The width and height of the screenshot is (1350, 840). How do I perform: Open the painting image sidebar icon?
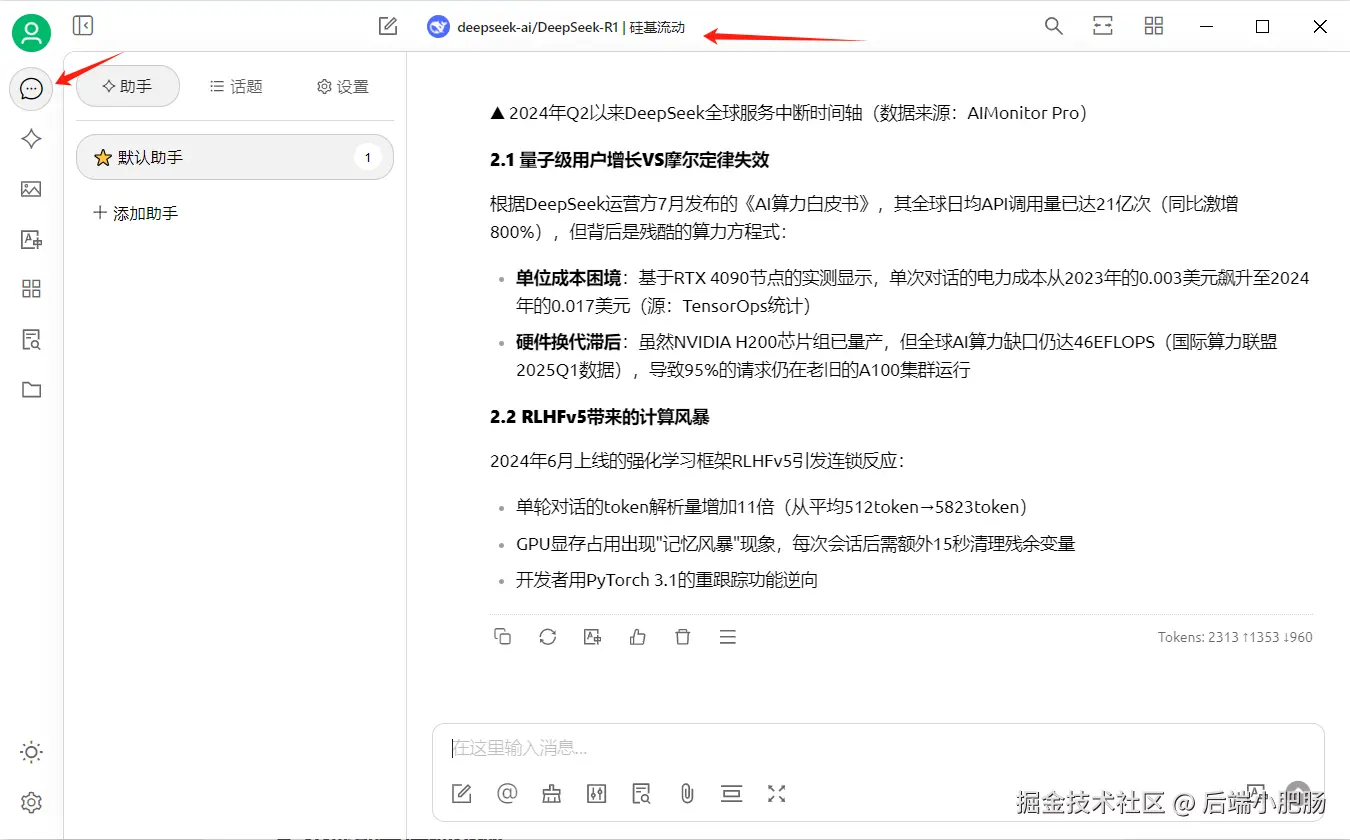click(31, 189)
